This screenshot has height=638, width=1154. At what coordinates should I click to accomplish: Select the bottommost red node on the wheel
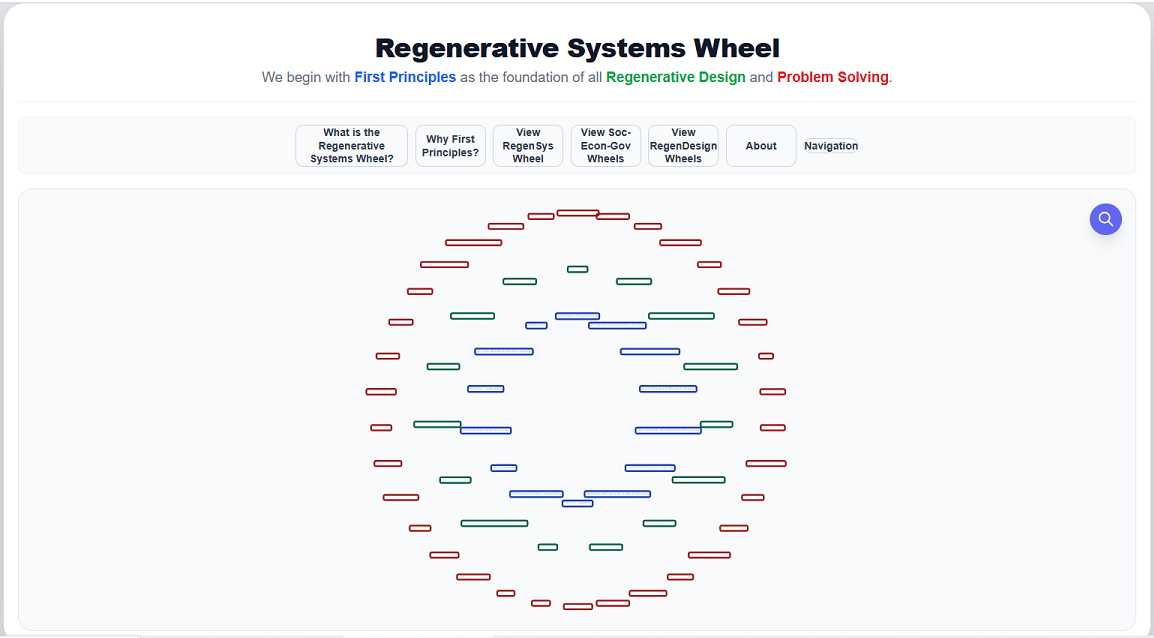pyautogui.click(x=578, y=606)
